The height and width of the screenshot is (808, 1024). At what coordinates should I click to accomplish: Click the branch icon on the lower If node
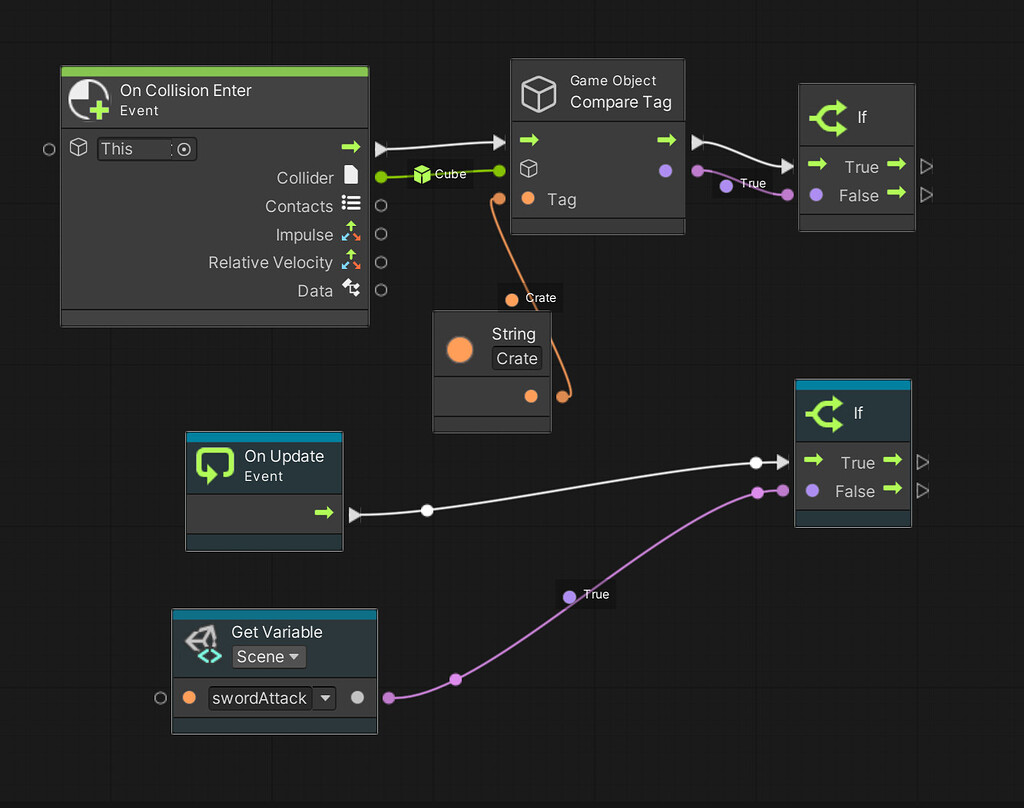(x=824, y=413)
